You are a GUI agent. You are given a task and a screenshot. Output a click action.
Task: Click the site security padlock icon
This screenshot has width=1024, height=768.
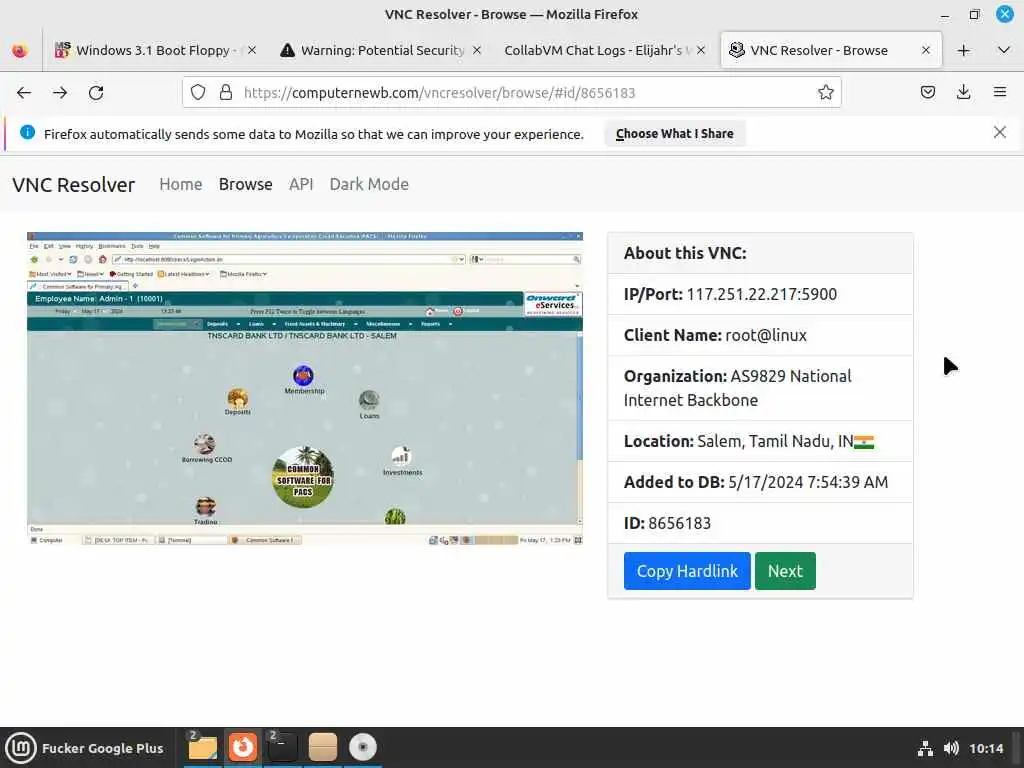tap(226, 93)
